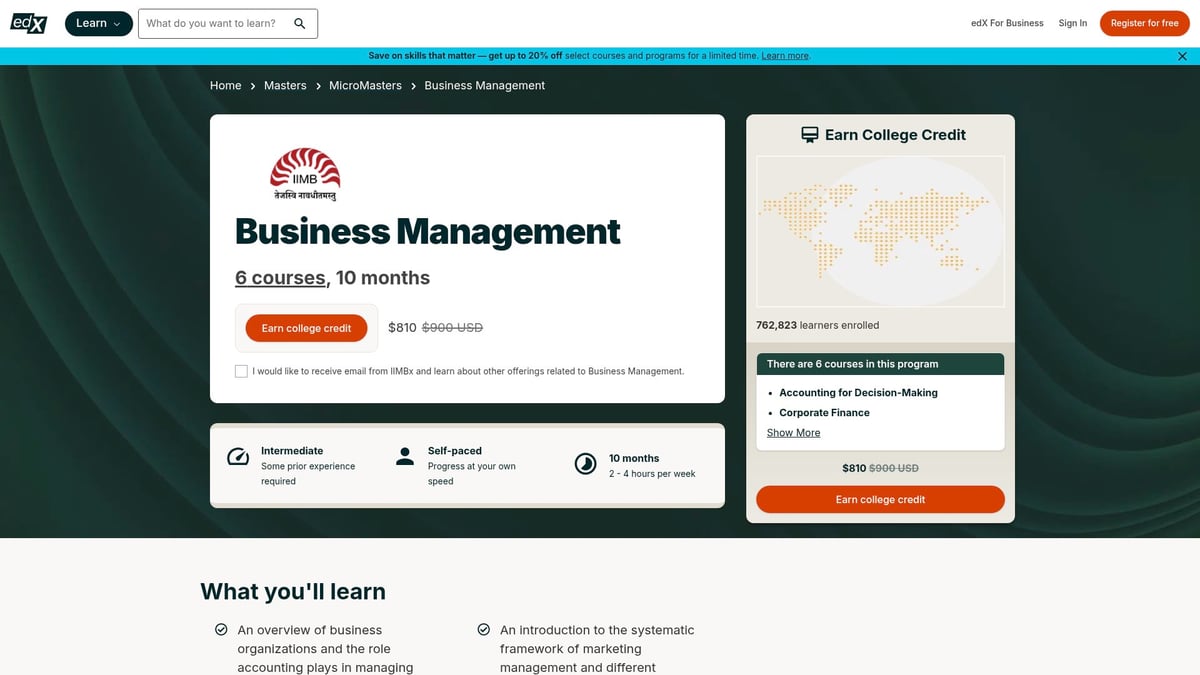Open the 6 courses link
Image resolution: width=1200 pixels, height=675 pixels.
tap(280, 278)
